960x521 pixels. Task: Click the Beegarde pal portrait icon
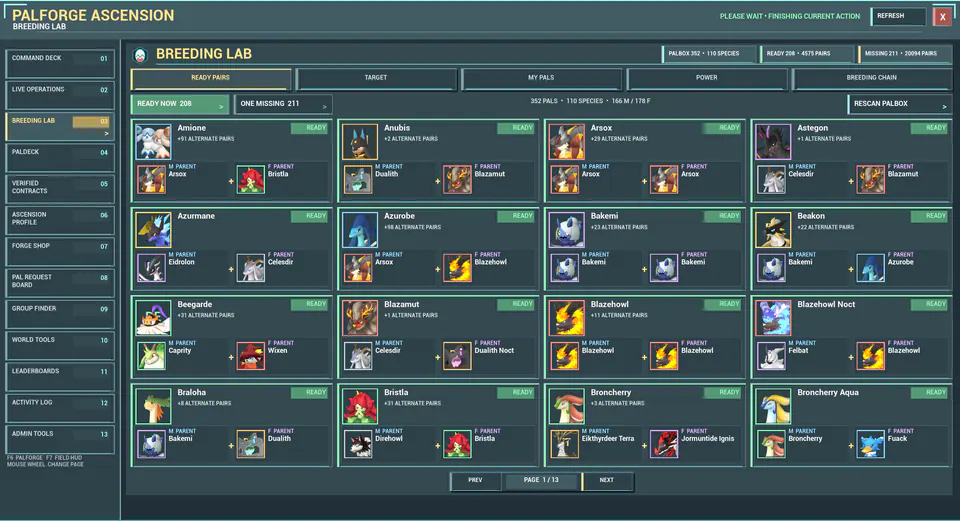click(x=153, y=318)
